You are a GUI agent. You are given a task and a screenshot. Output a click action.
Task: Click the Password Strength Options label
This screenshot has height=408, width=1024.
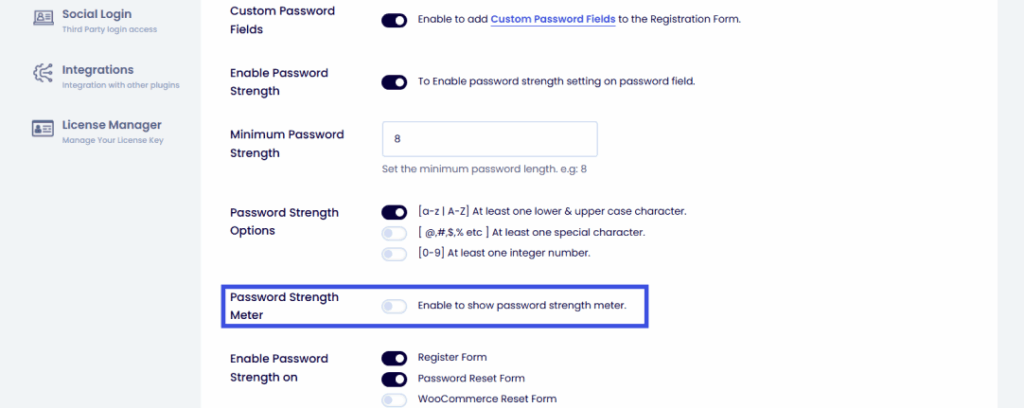284,221
